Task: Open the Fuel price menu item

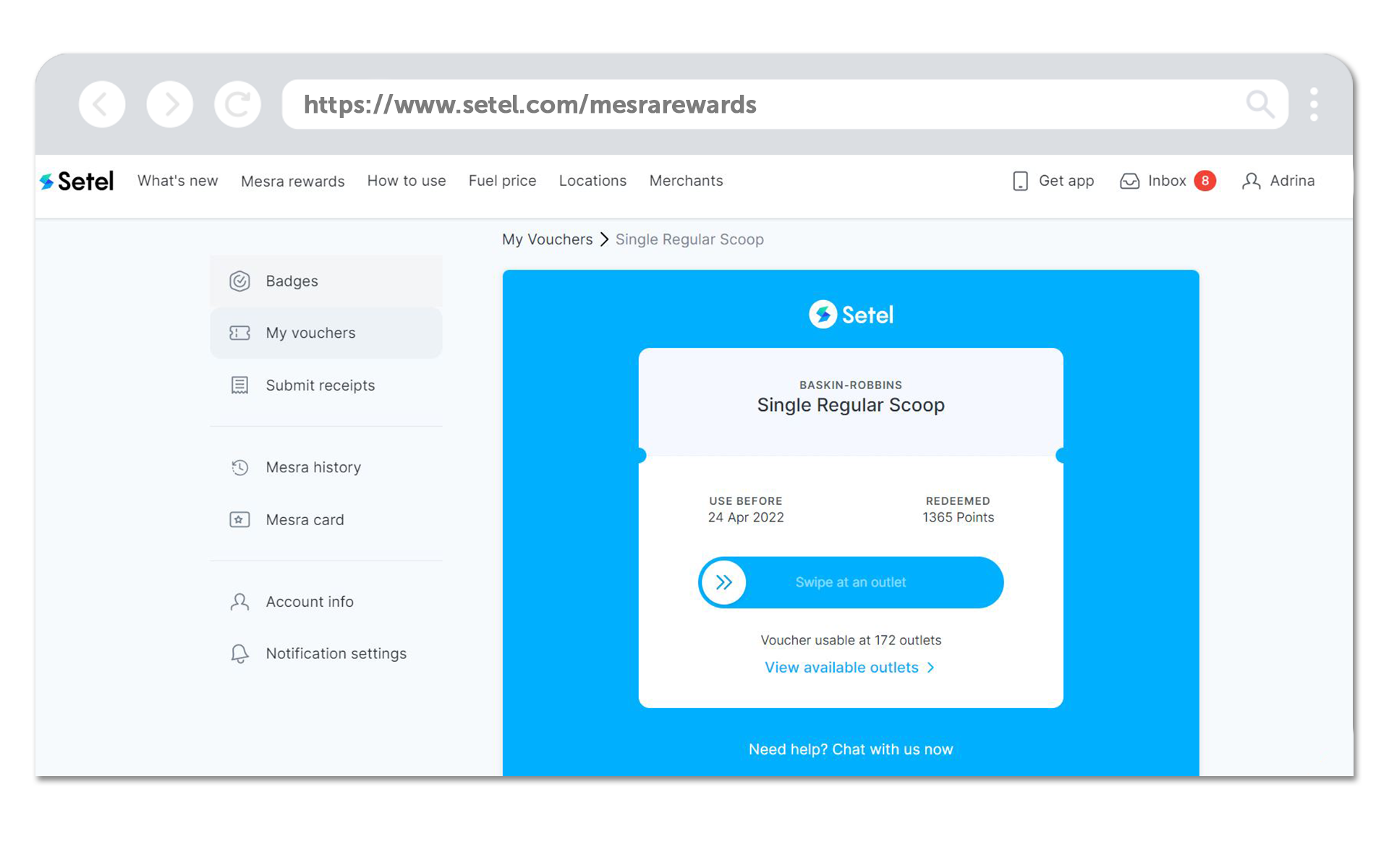Action: click(x=502, y=181)
